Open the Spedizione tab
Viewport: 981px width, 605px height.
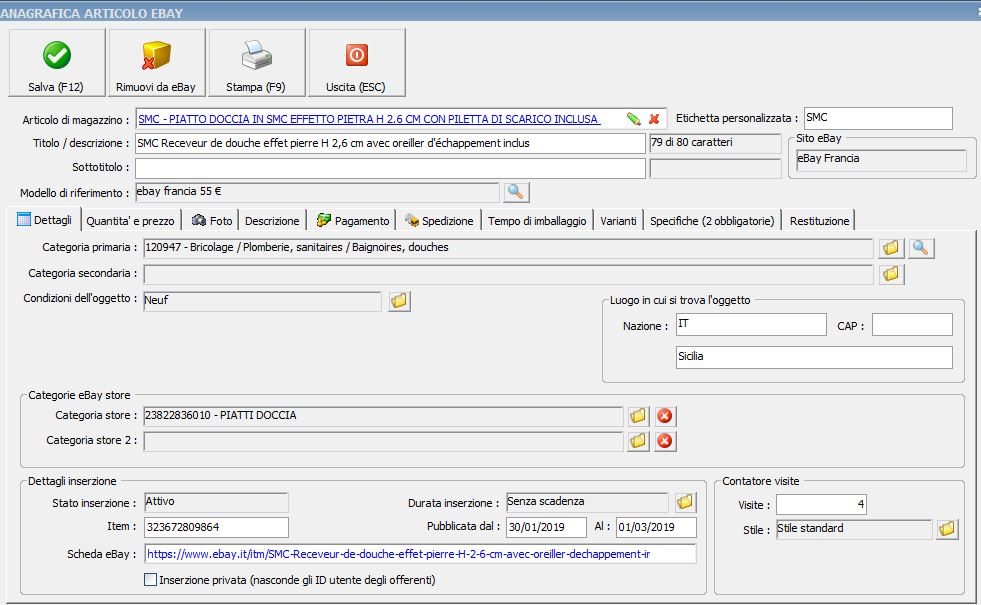click(439, 221)
